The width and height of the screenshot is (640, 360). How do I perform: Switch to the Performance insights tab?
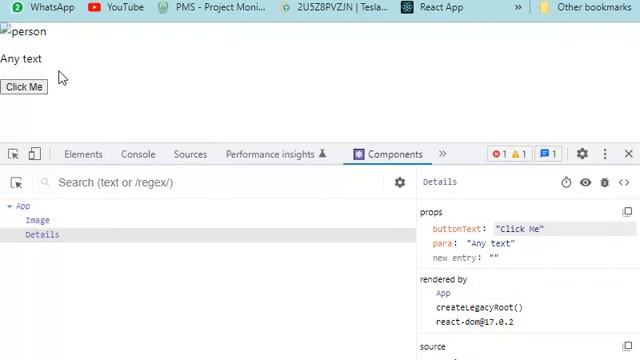click(276, 154)
